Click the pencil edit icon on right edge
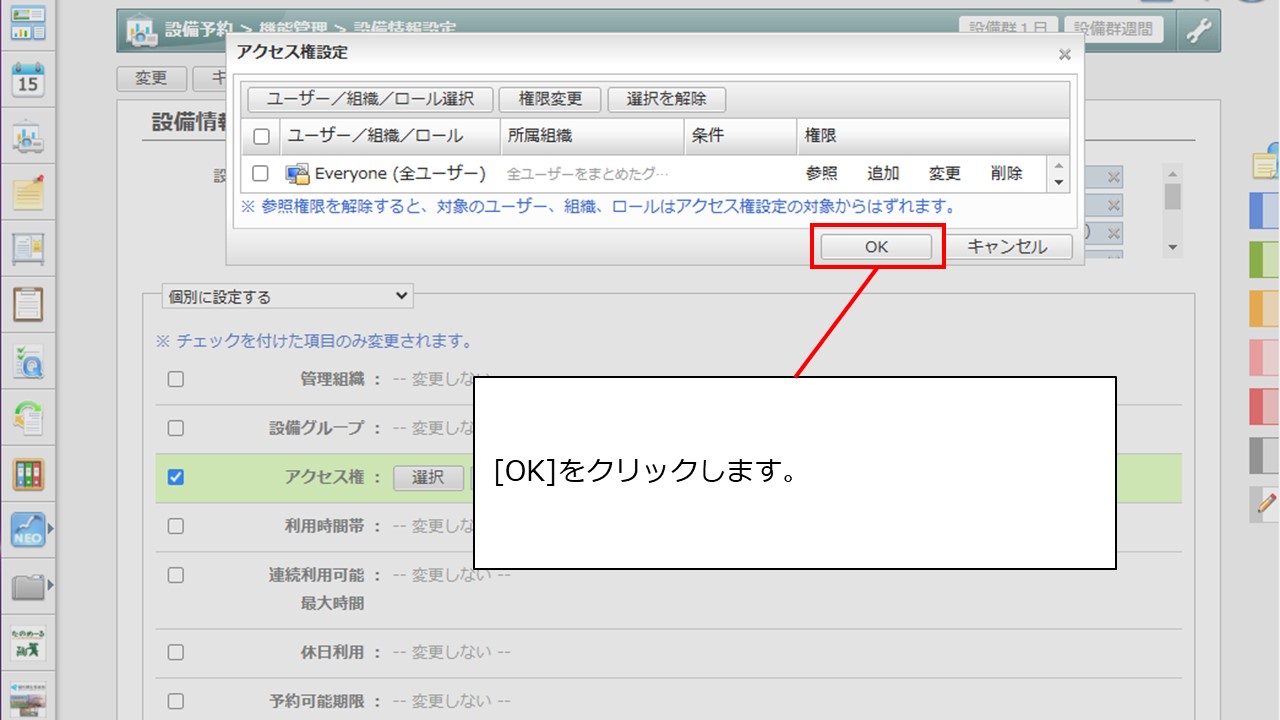This screenshot has height=720, width=1280. point(1266,505)
